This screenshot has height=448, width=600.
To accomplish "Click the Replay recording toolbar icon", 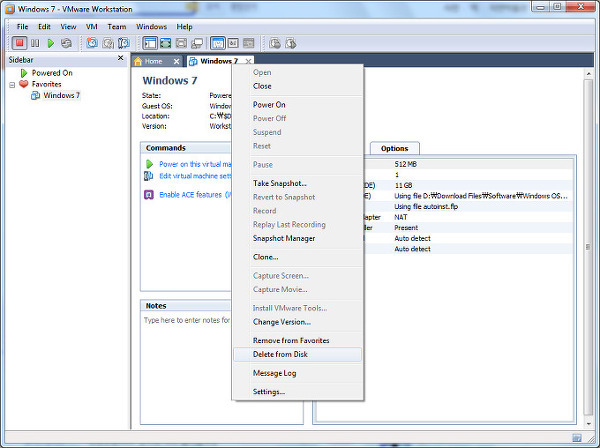I will coord(290,43).
